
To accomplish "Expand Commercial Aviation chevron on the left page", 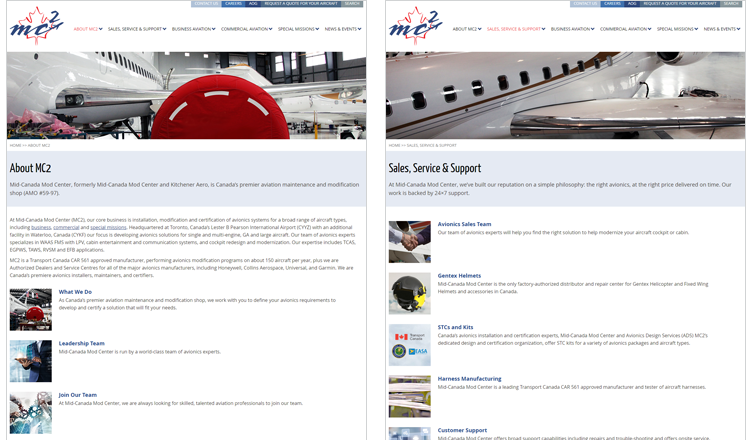I will click(270, 29).
